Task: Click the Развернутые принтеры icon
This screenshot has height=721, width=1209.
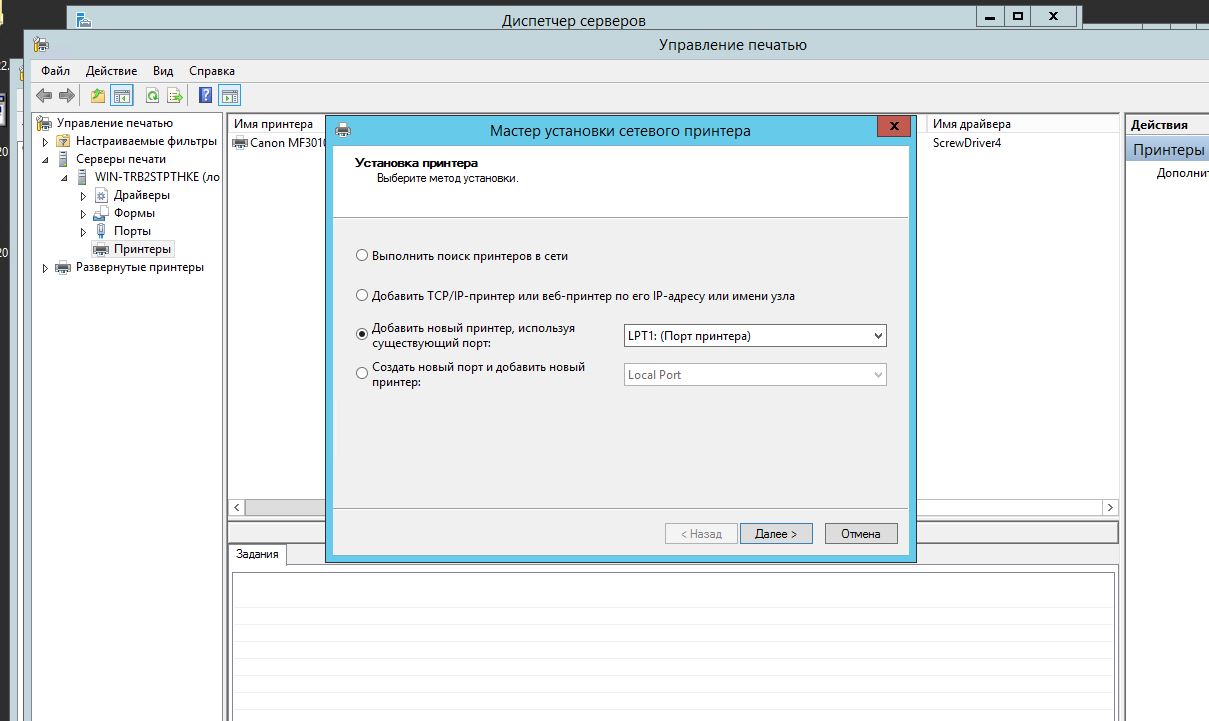Action: (64, 267)
